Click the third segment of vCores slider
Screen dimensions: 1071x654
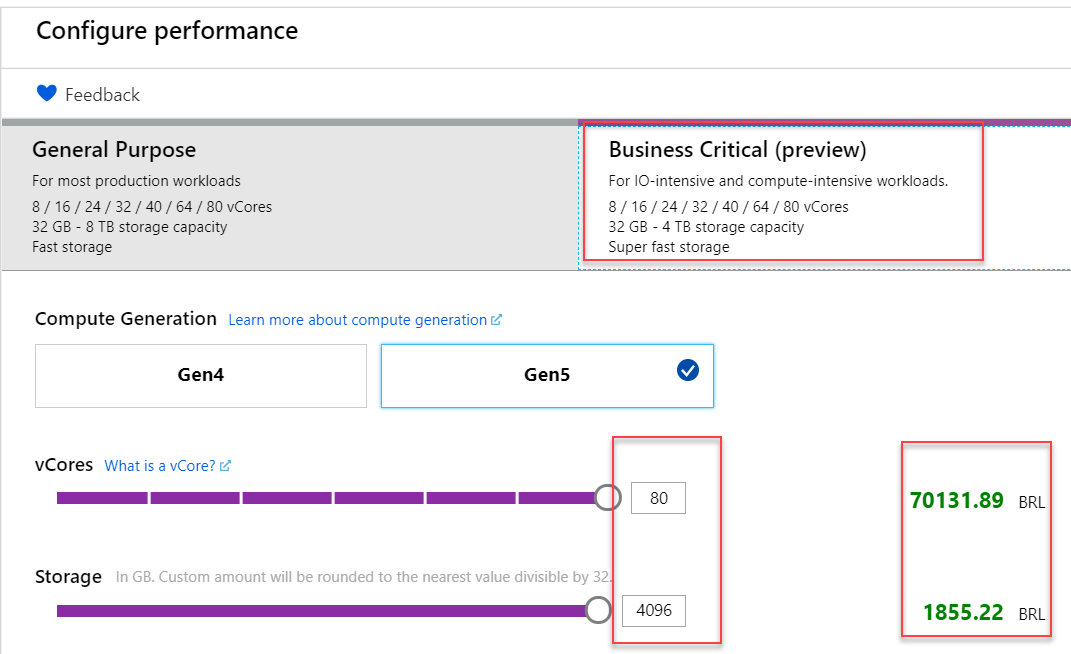(x=286, y=498)
